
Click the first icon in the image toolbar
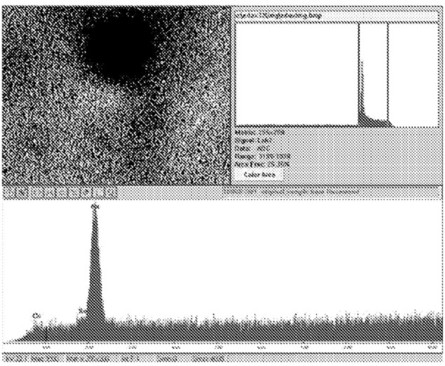[10, 192]
